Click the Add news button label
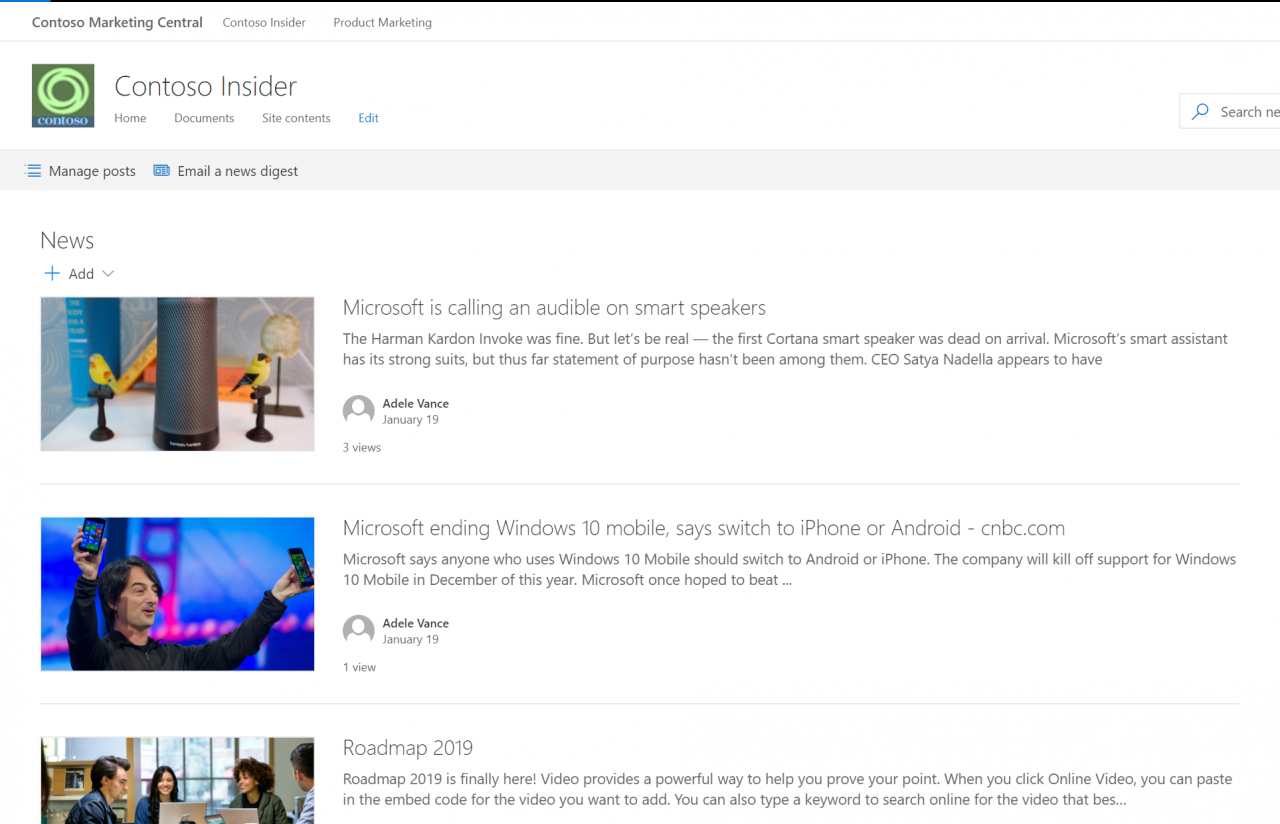The image size is (1280, 824). click(81, 274)
